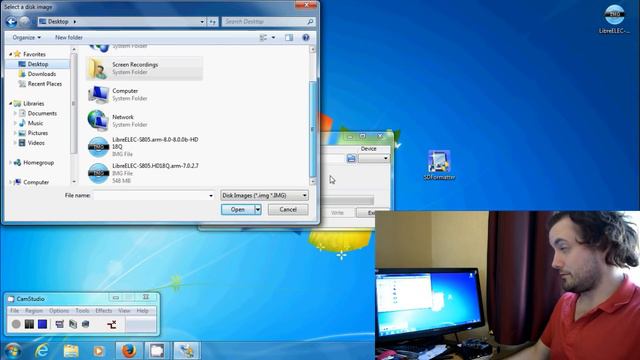Click the browse folder icon in disk imager

(x=351, y=158)
